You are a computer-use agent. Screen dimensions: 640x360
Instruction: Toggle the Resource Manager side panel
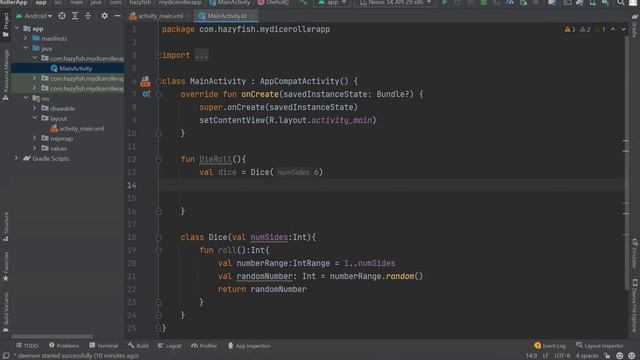pyautogui.click(x=6, y=74)
